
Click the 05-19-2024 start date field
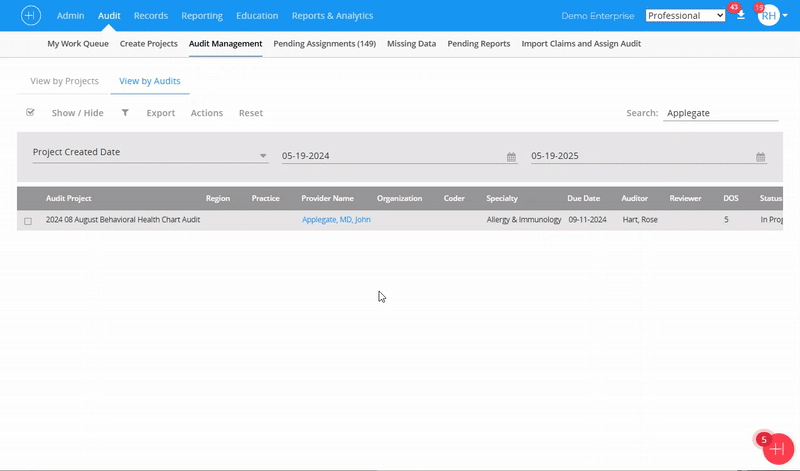(x=399, y=156)
